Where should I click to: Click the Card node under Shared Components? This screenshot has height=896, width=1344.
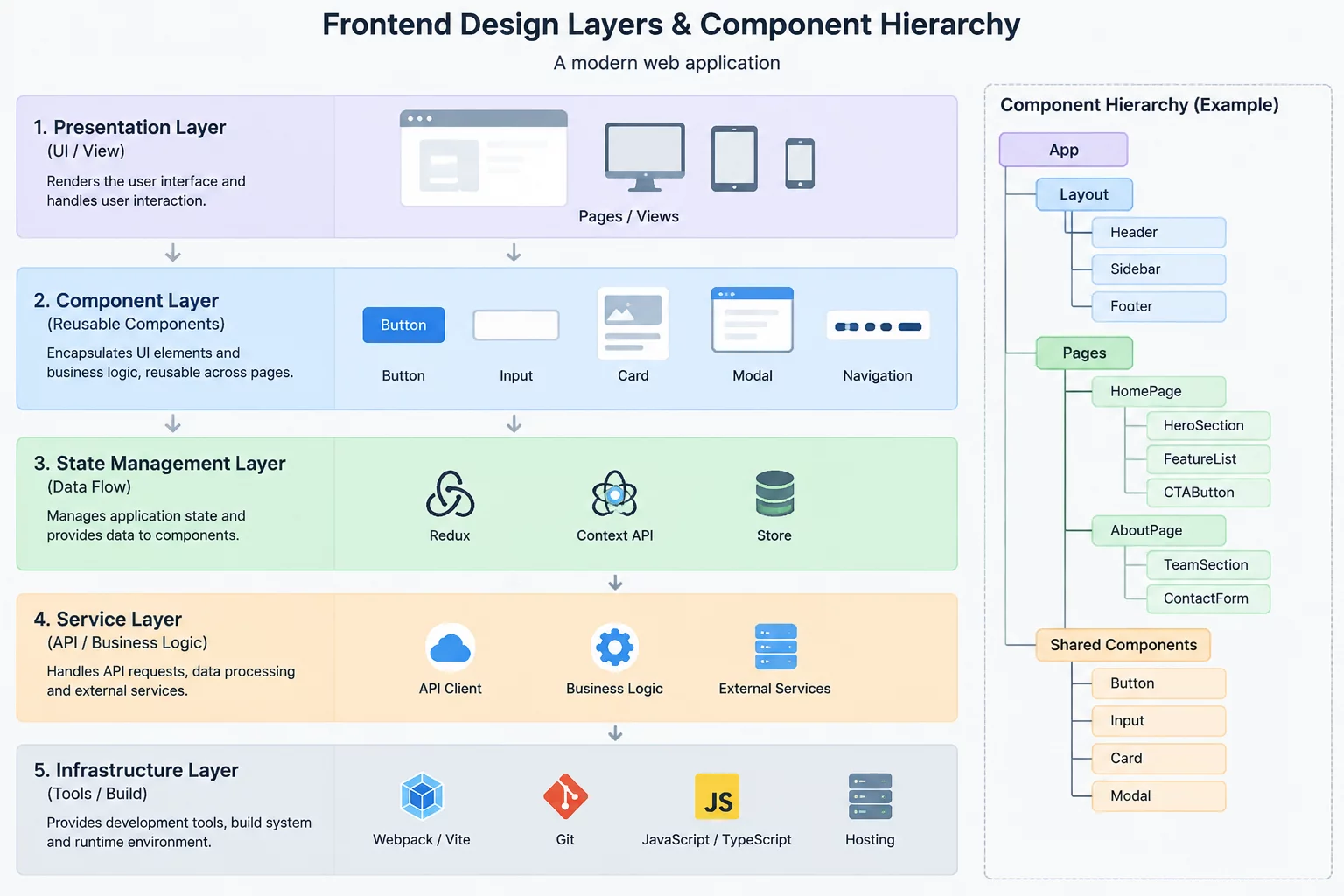[1158, 759]
